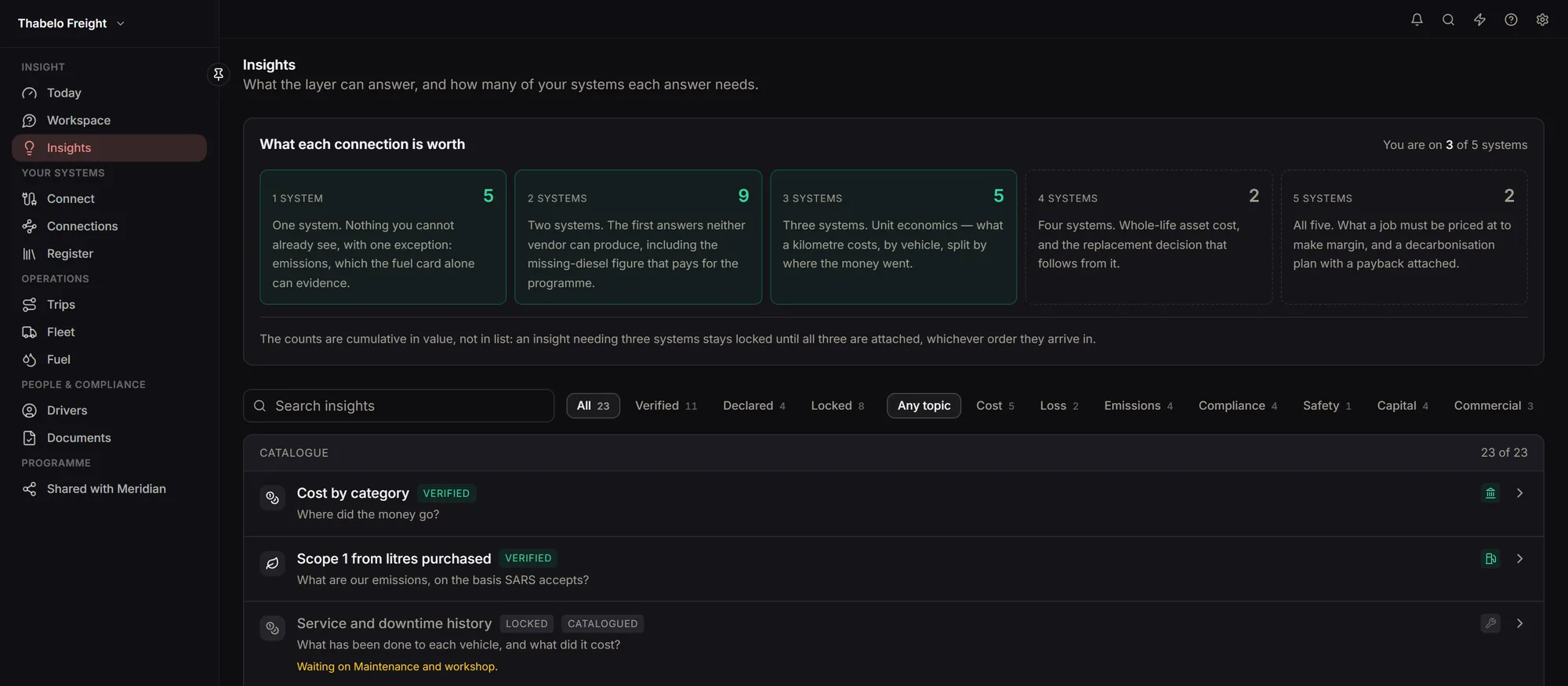1568x686 pixels.
Task: Click the Workspace chat icon in sidebar
Action: click(x=30, y=121)
